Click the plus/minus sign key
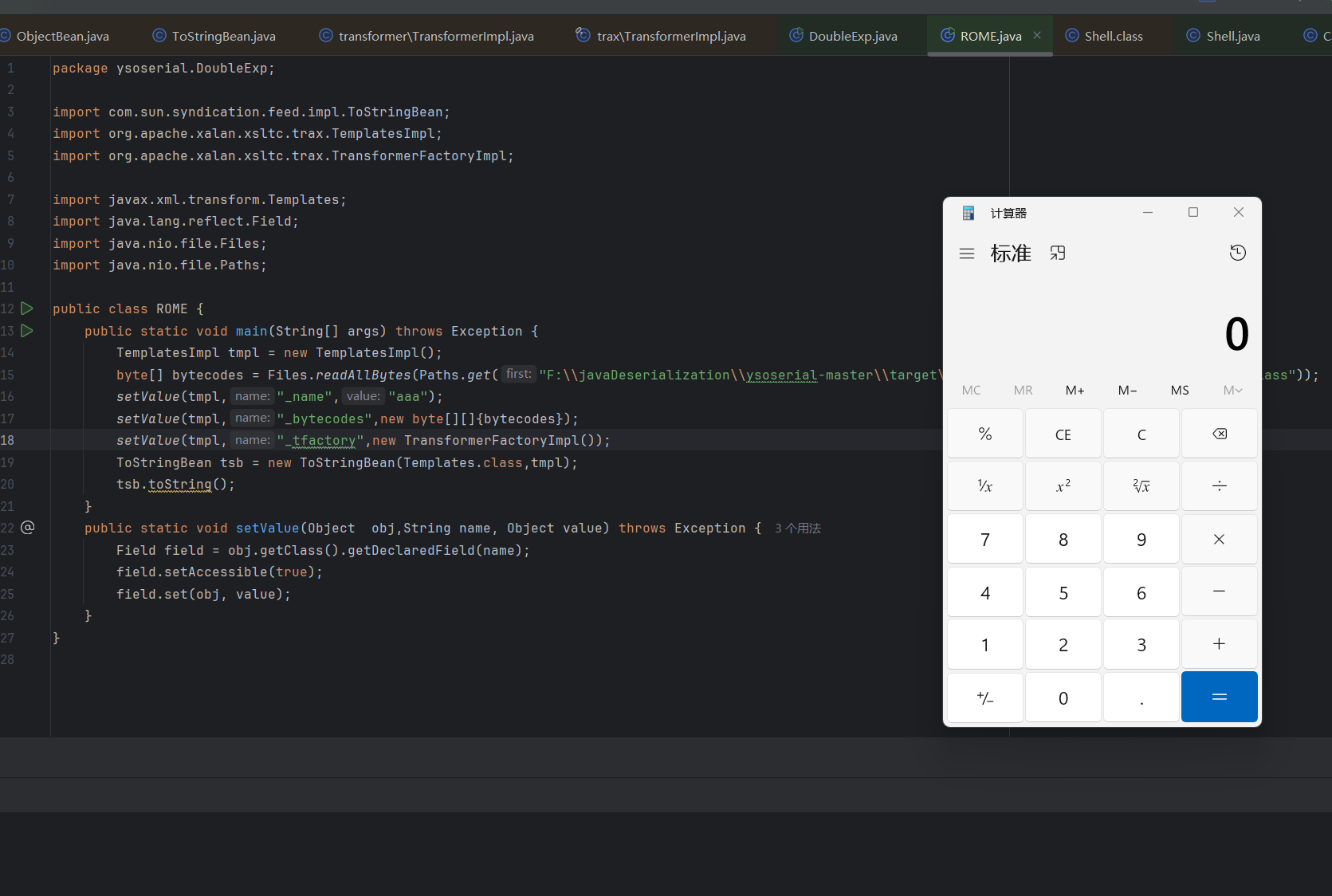Image resolution: width=1332 pixels, height=896 pixels. pyautogui.click(x=985, y=698)
